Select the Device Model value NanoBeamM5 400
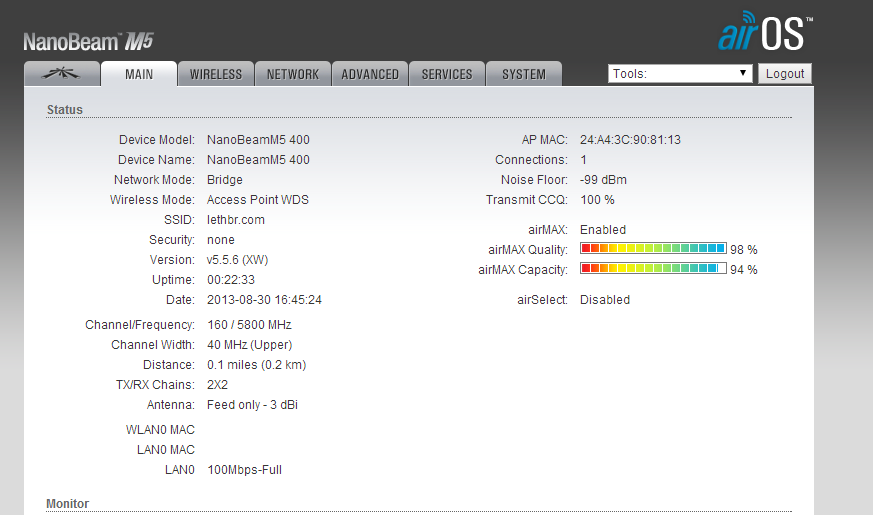873x515 pixels. pyautogui.click(x=258, y=140)
